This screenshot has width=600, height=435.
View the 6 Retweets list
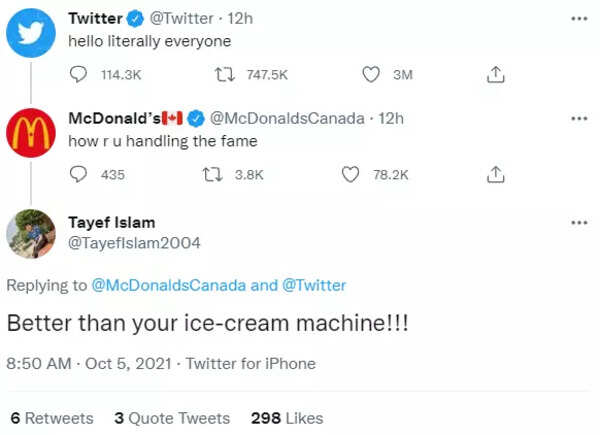pos(51,418)
